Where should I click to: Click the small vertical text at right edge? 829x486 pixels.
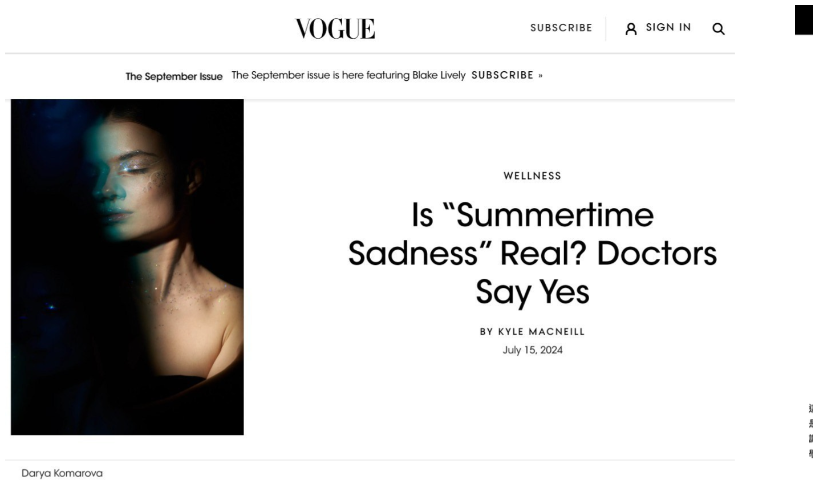click(x=810, y=430)
